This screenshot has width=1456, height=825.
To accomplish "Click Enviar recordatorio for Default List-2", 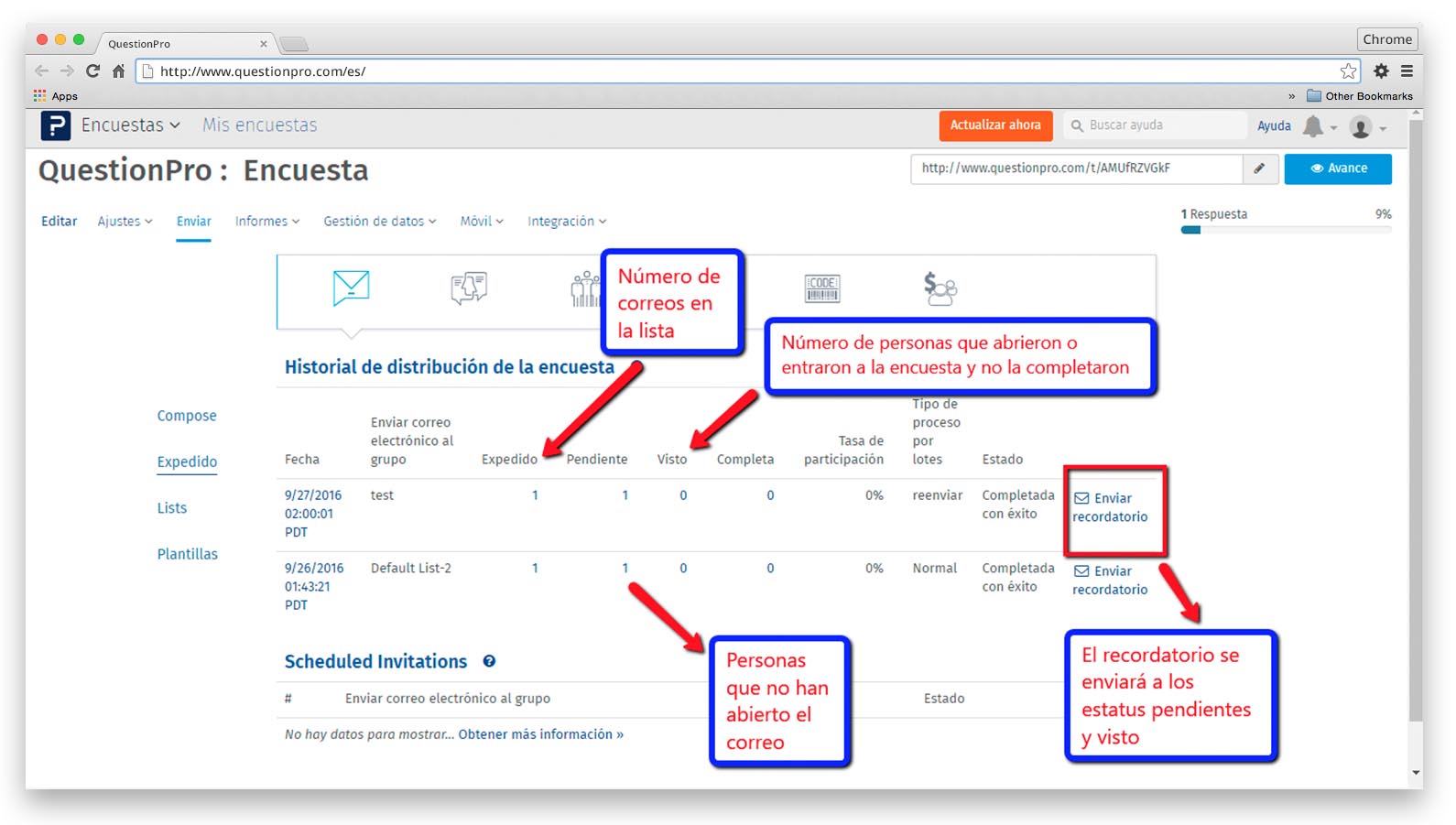I will (x=1110, y=581).
